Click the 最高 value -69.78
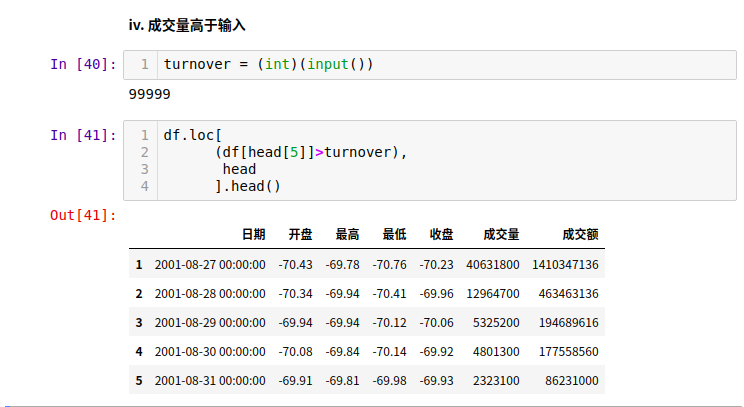This screenshot has width=744, height=407. click(343, 265)
